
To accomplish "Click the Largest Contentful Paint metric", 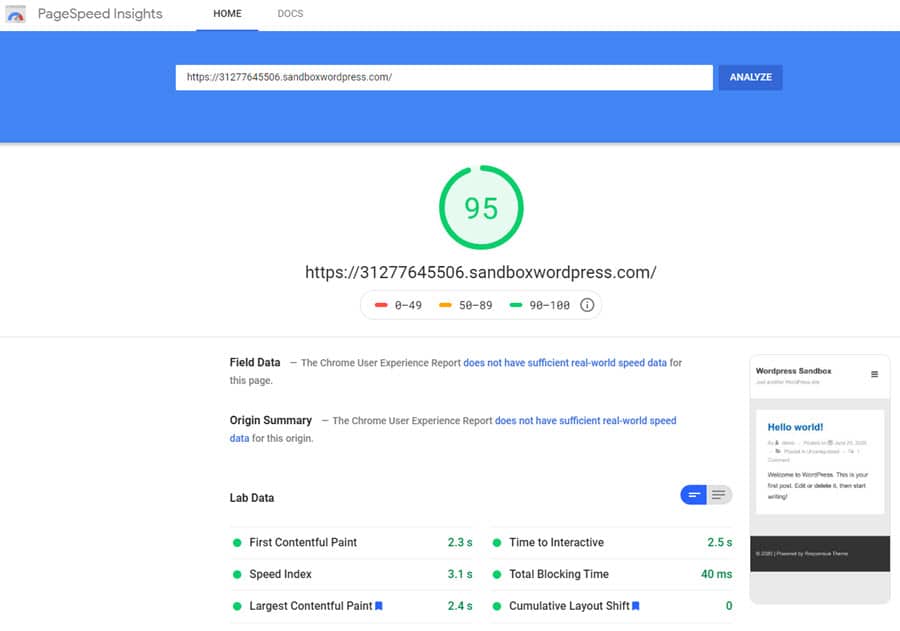I will coord(352,606).
